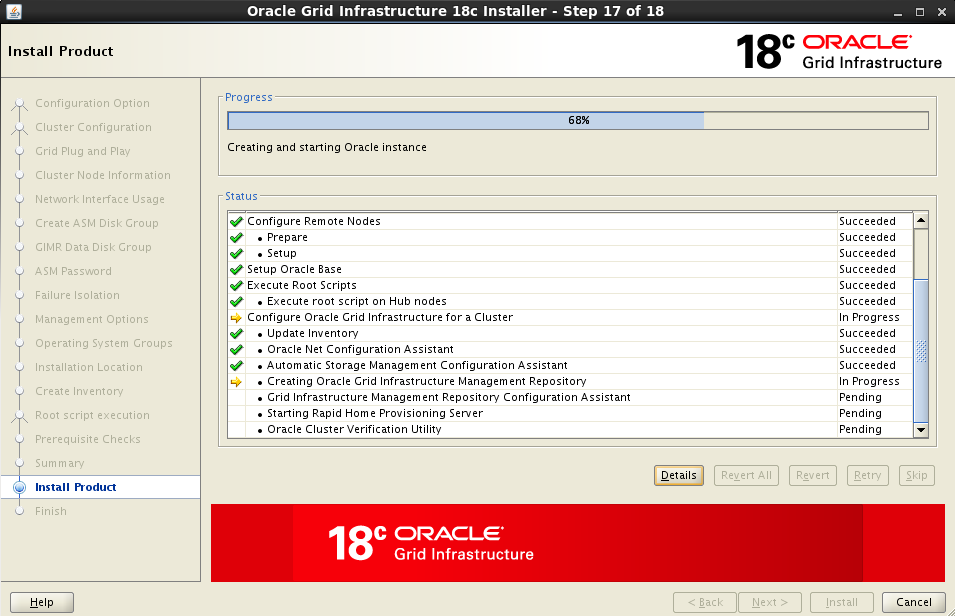This screenshot has height=616, width=955.
Task: Open the Details dialog
Action: click(x=678, y=475)
